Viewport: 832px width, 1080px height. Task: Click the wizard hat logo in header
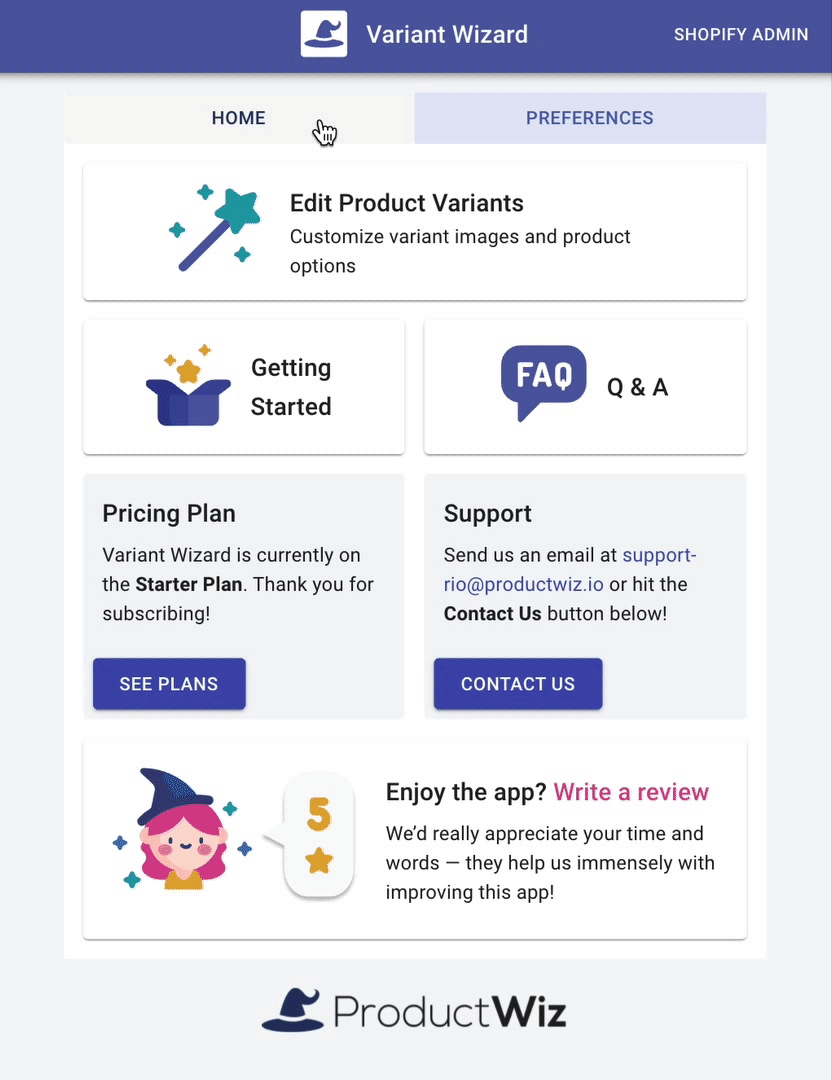[x=324, y=34]
